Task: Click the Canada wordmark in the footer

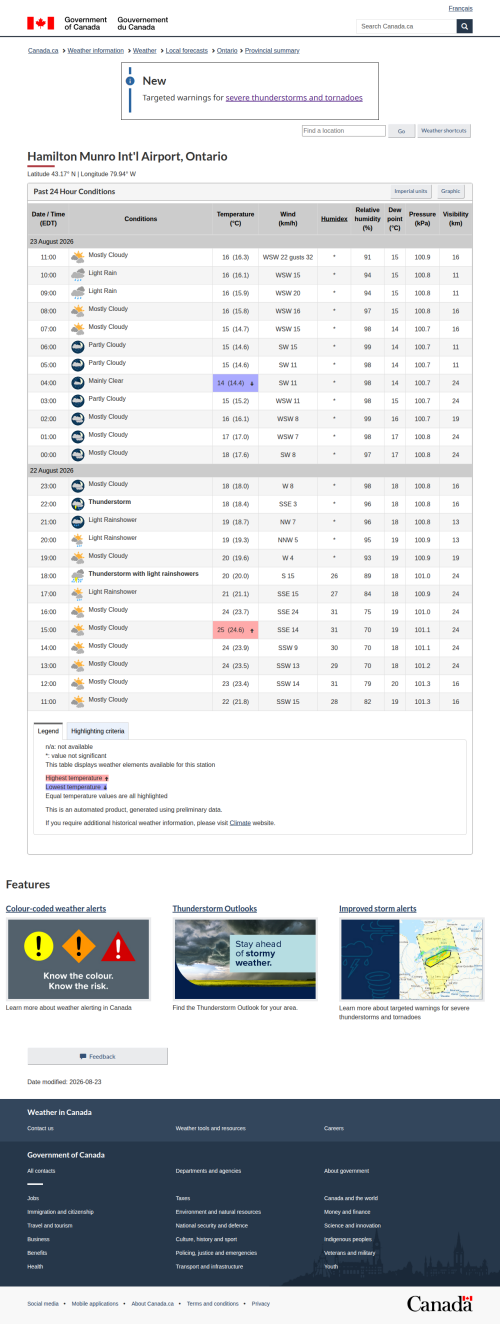Action: point(439,1303)
